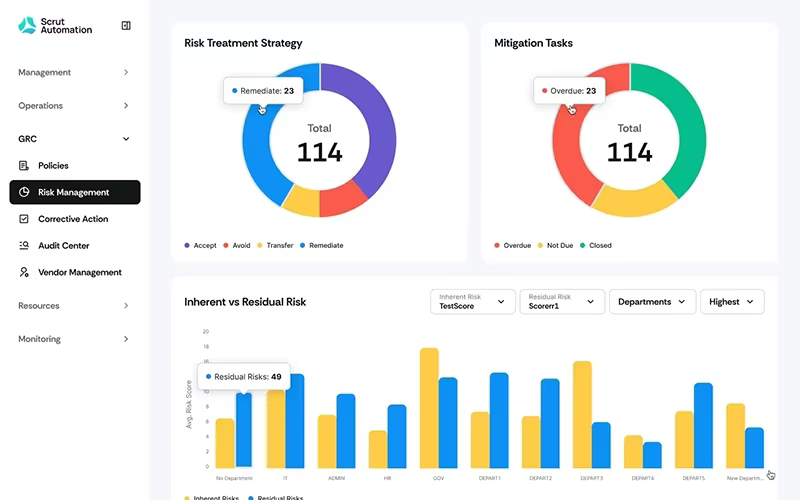
Task: Open the Monitoring menu section
Action: click(74, 339)
